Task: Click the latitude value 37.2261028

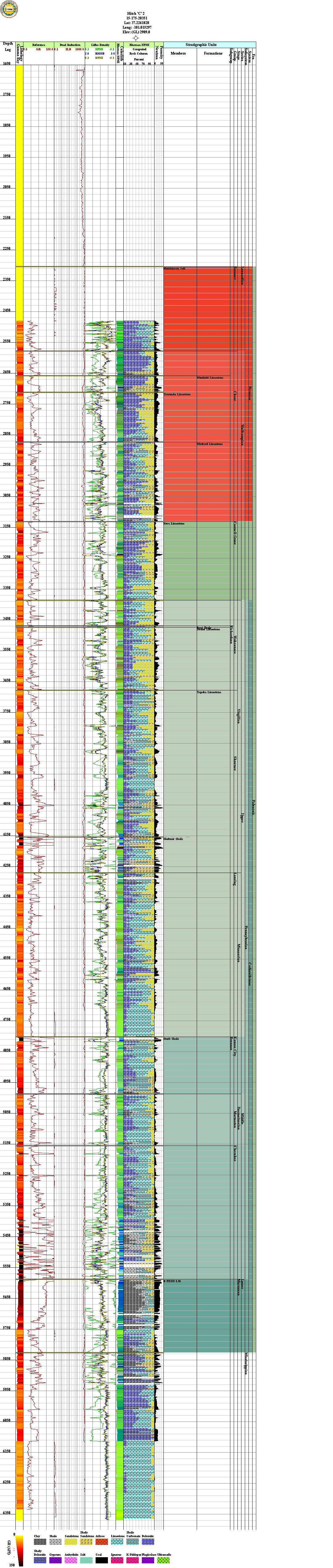Action: click(136, 23)
